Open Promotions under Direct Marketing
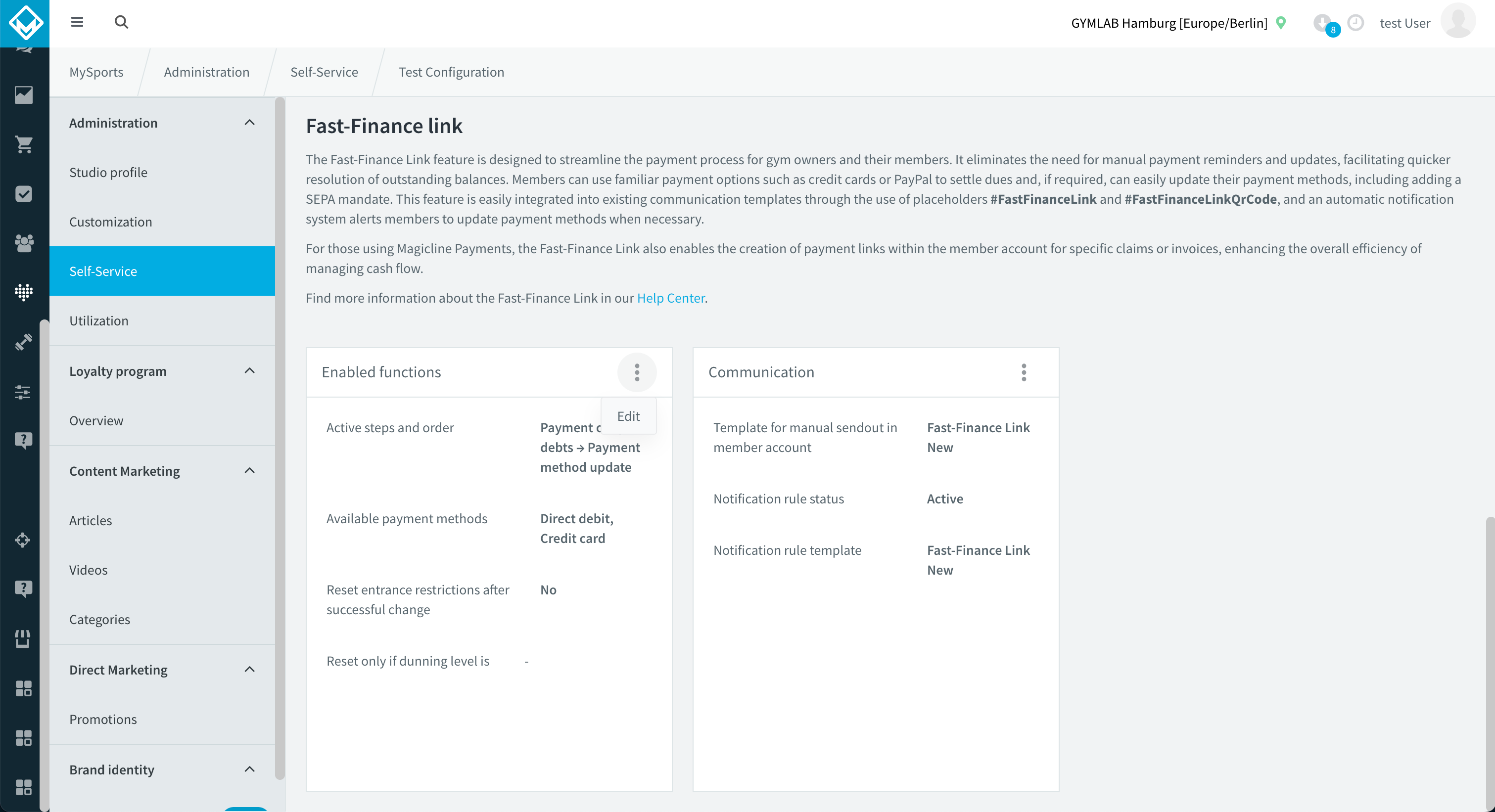The height and width of the screenshot is (812, 1495). coord(162,719)
